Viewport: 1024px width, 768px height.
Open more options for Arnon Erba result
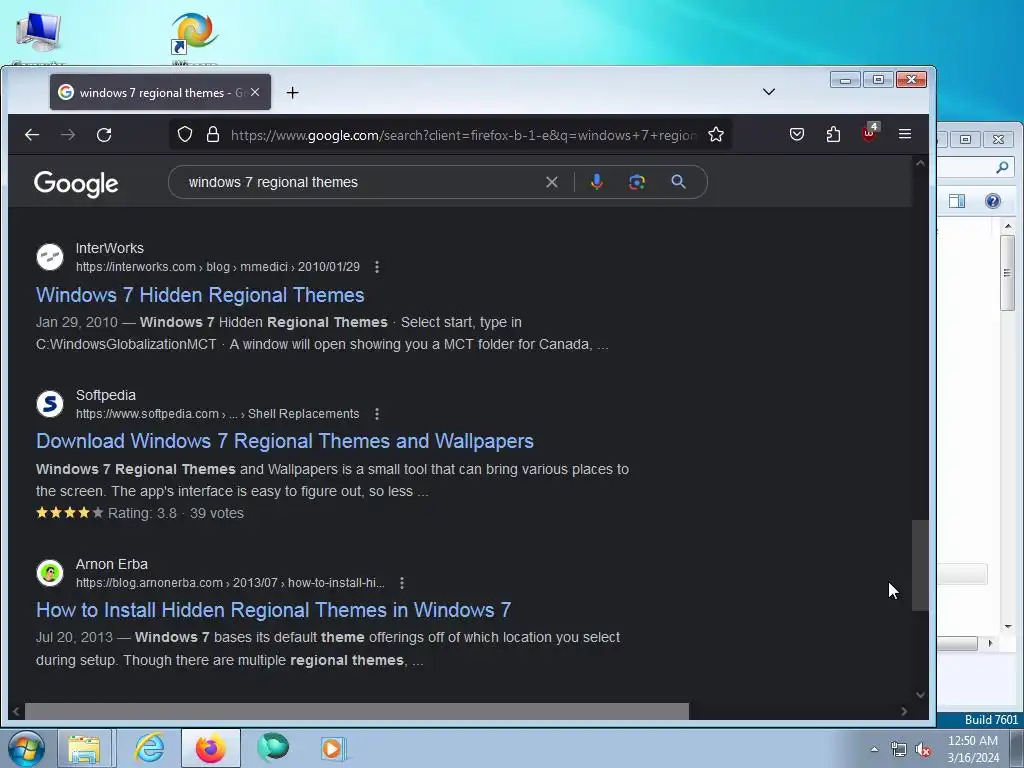[x=402, y=583]
